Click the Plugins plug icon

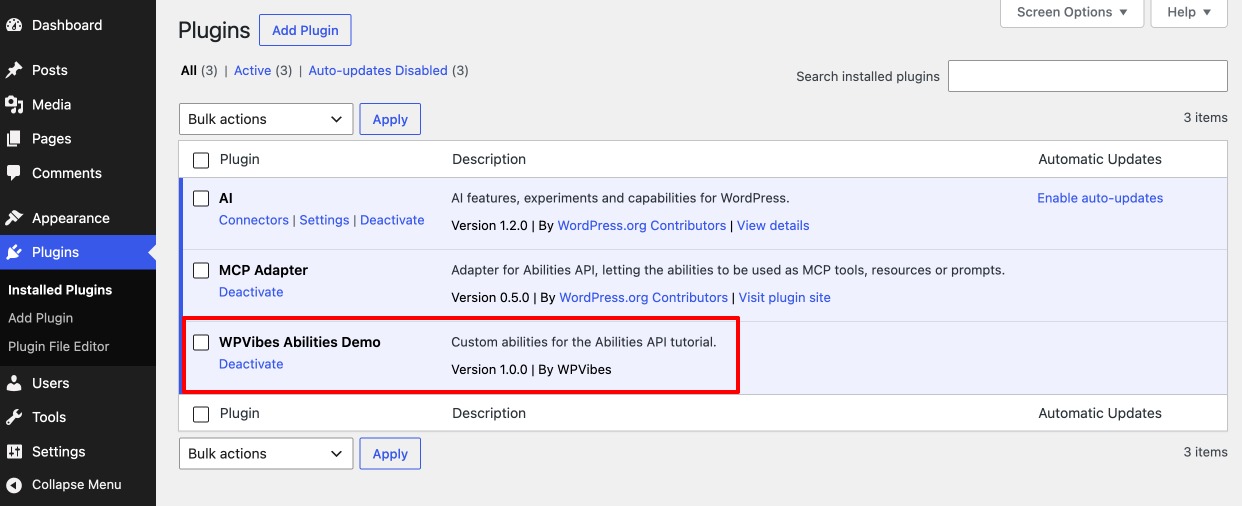point(14,252)
